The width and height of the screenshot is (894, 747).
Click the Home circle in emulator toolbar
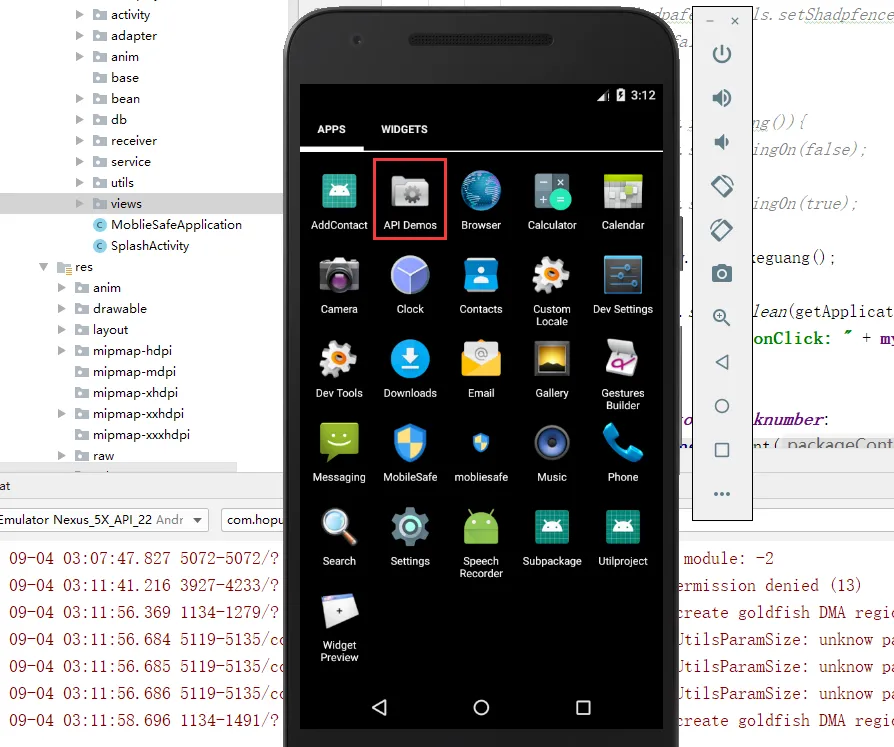[722, 406]
